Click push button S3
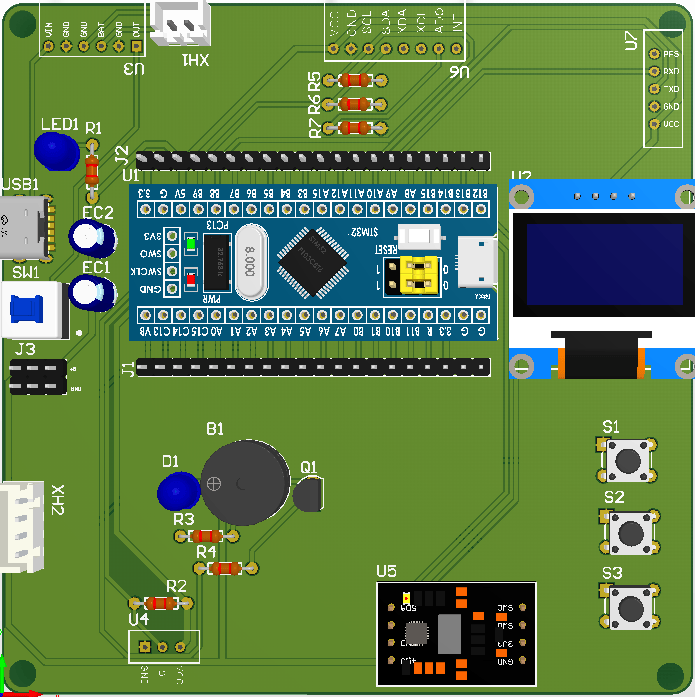 point(630,608)
